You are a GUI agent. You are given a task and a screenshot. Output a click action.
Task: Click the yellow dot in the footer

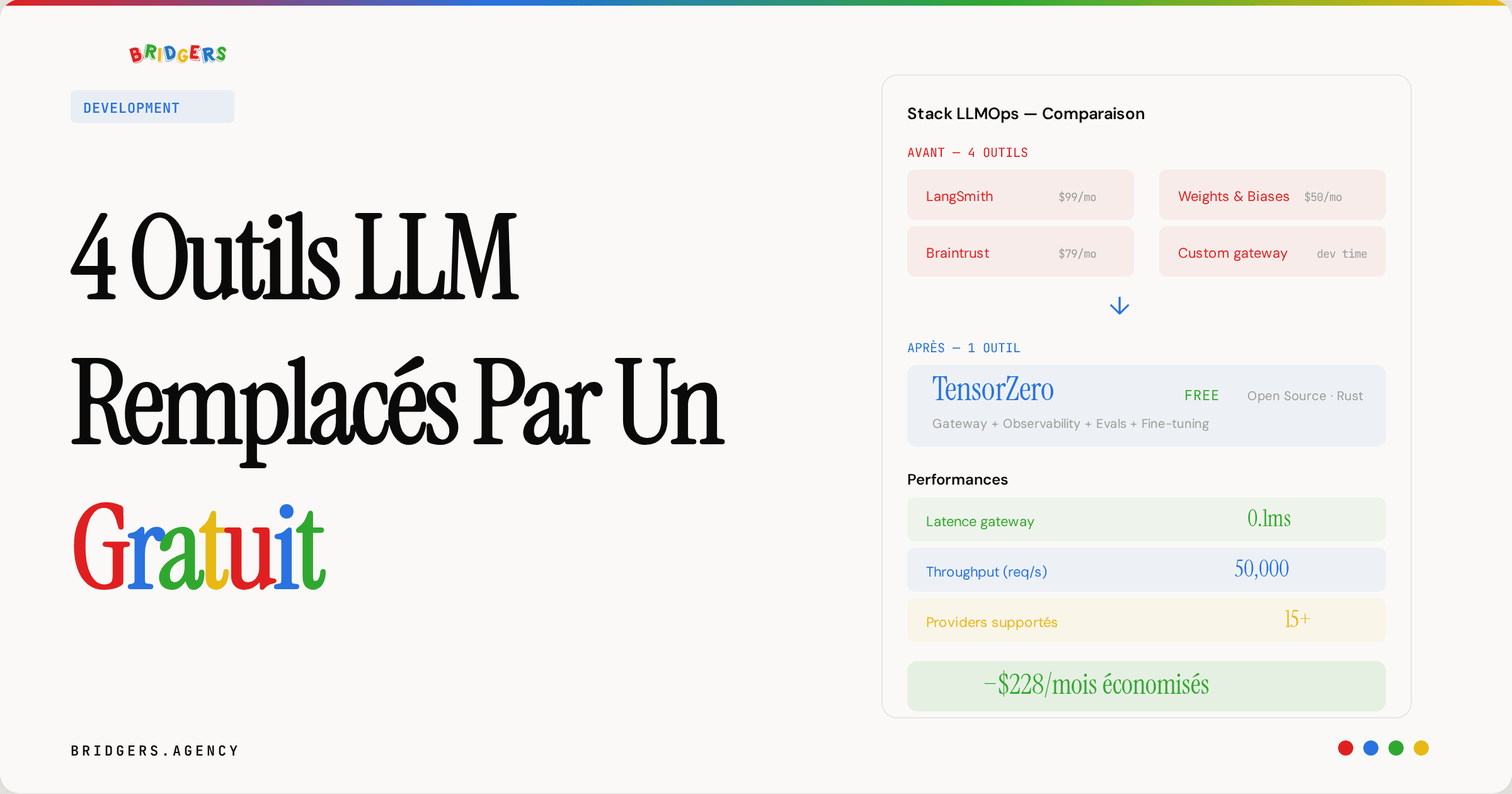click(1421, 748)
